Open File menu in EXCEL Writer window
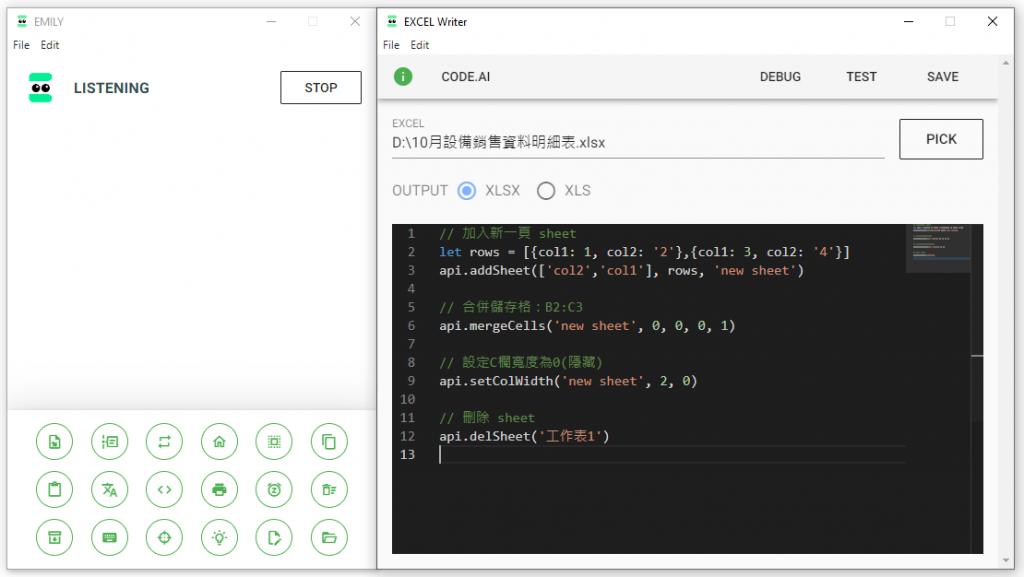The width and height of the screenshot is (1024, 577). coord(391,45)
